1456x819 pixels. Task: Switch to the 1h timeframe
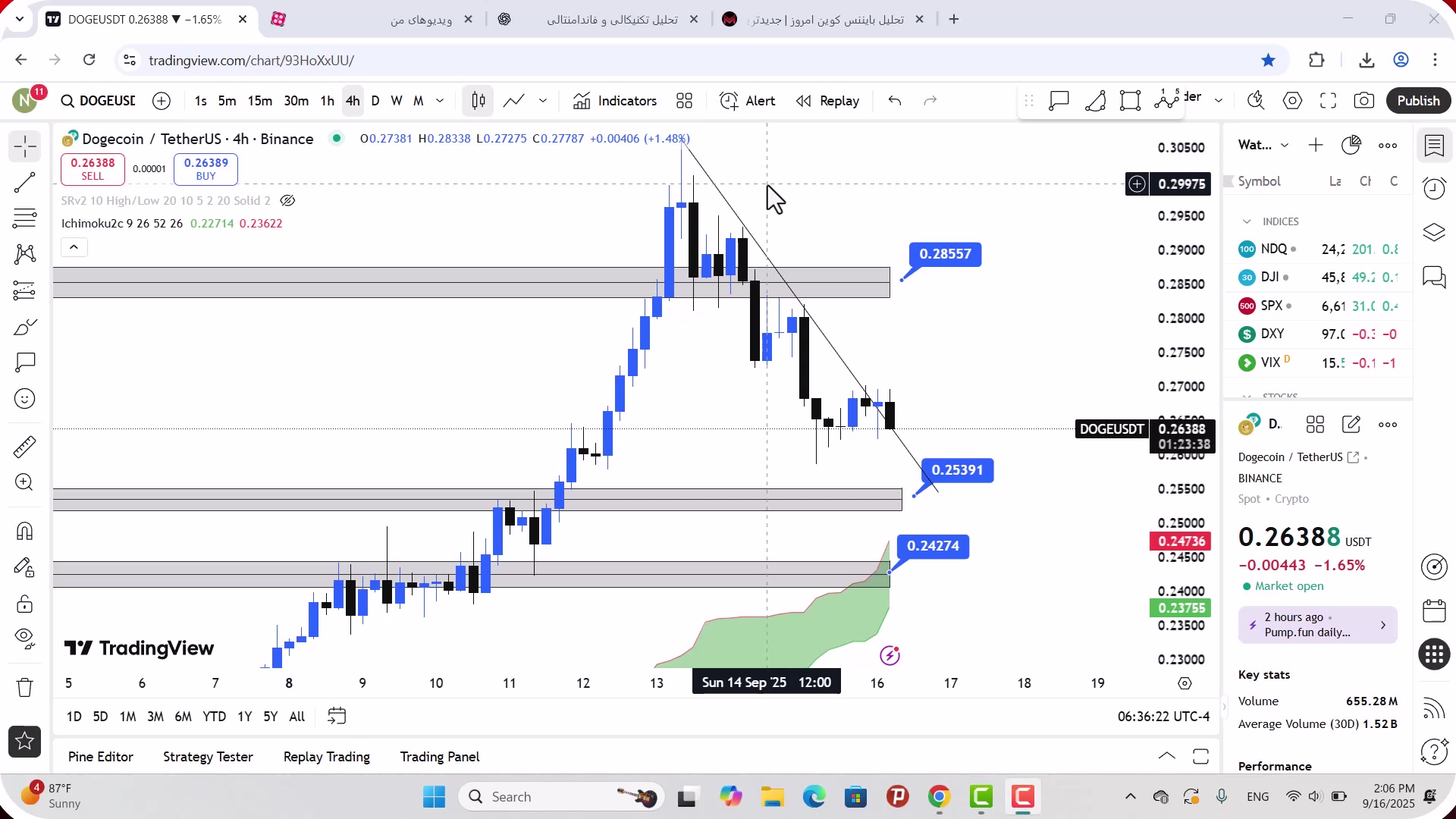click(328, 101)
